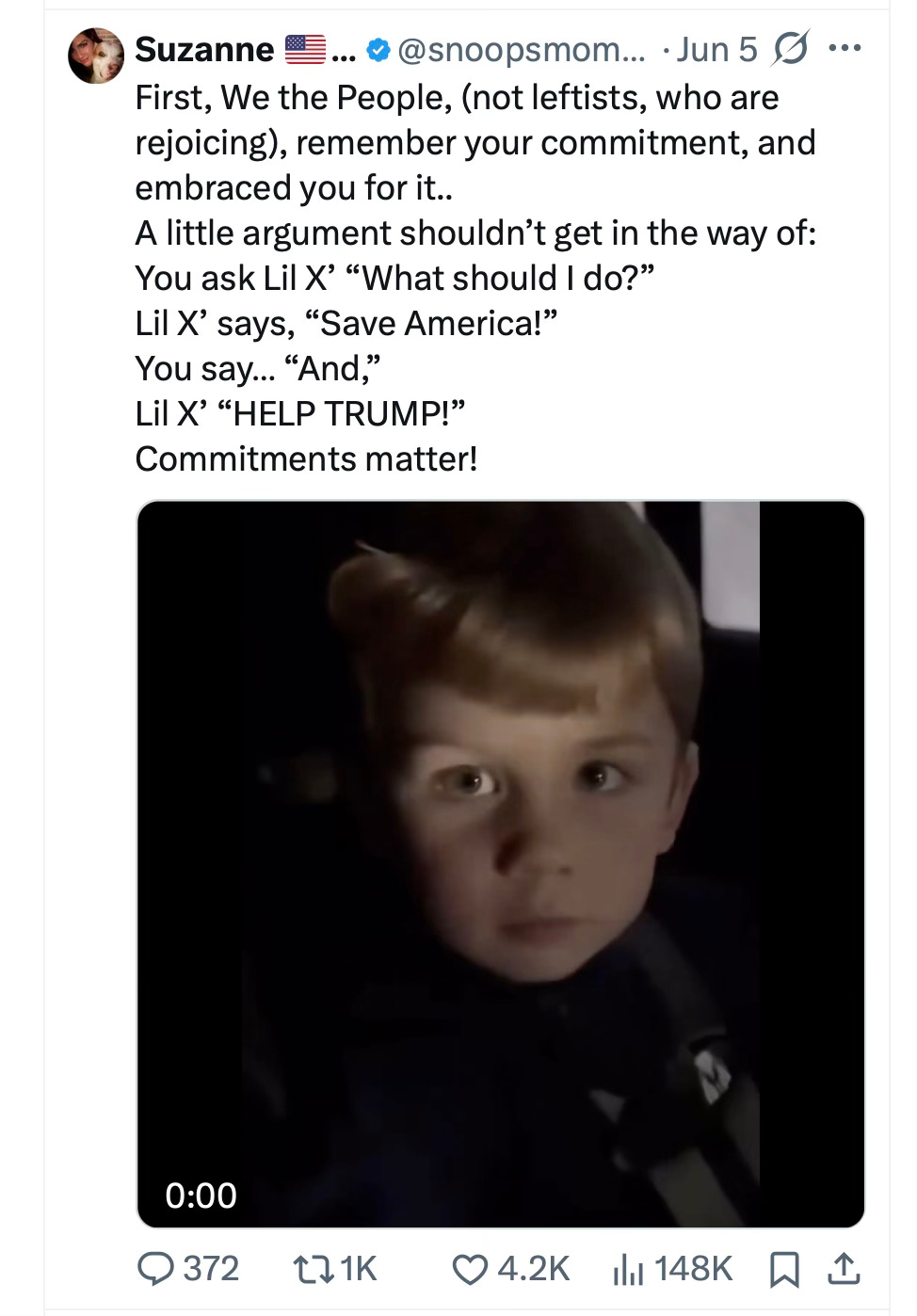Click the 1K reposts count
Screen dimensions: 917x1316
pos(358,1269)
